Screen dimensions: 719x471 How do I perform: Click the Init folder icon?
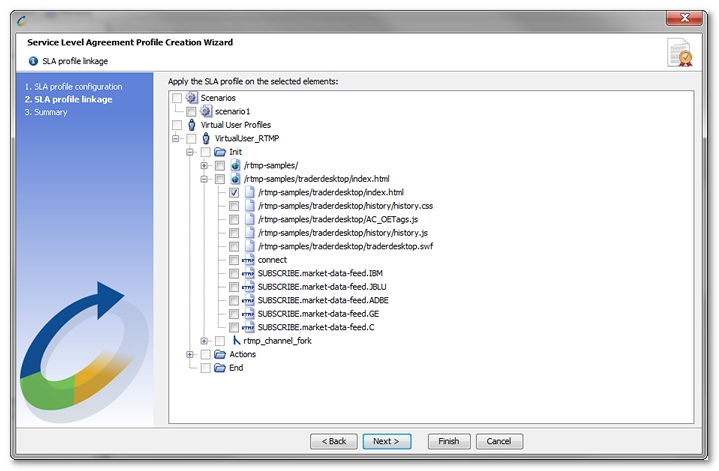coord(220,152)
